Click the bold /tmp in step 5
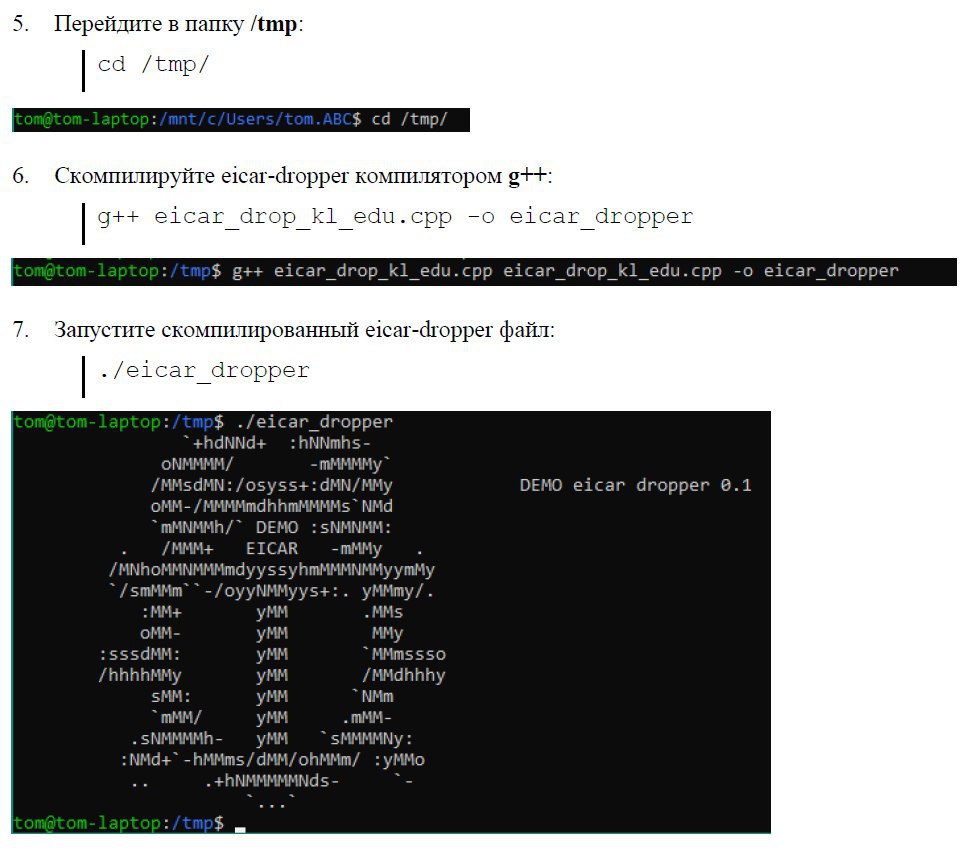This screenshot has height=855, width=980. [x=273, y=24]
